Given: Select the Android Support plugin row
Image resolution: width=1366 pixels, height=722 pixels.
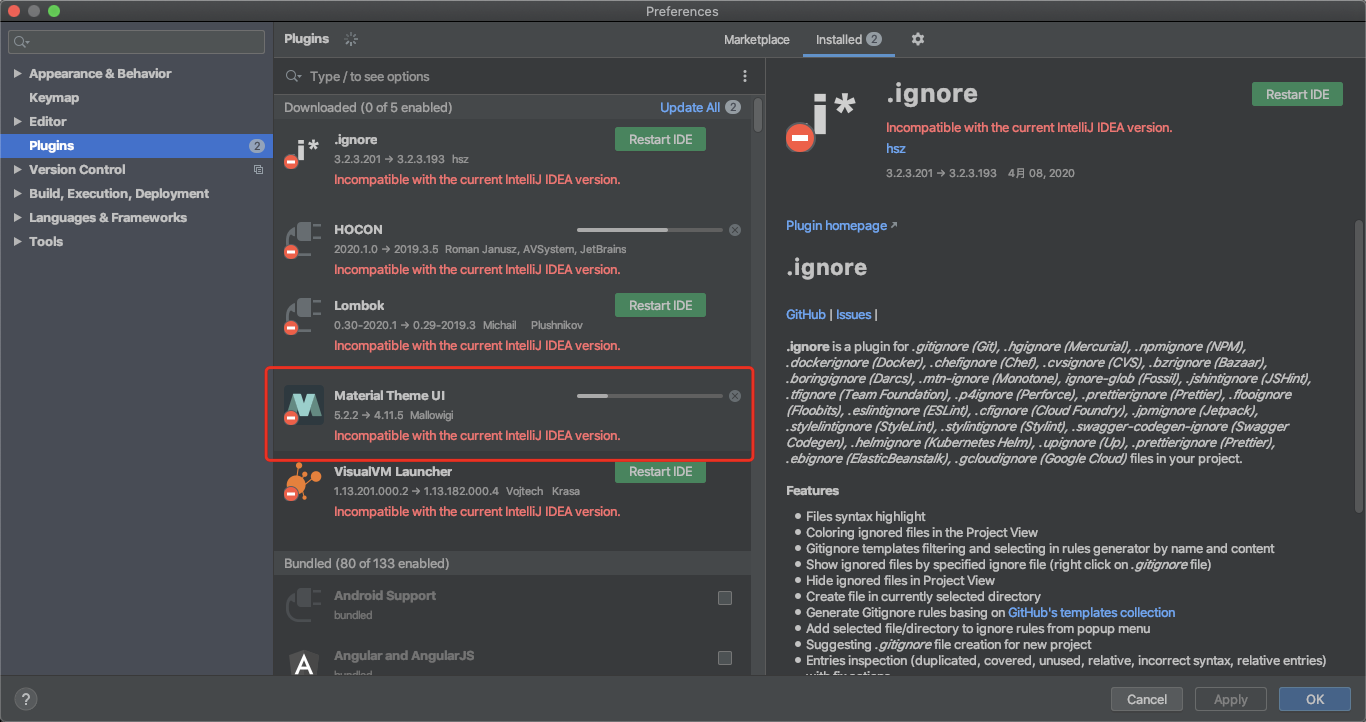Looking at the screenshot, I should coord(512,605).
